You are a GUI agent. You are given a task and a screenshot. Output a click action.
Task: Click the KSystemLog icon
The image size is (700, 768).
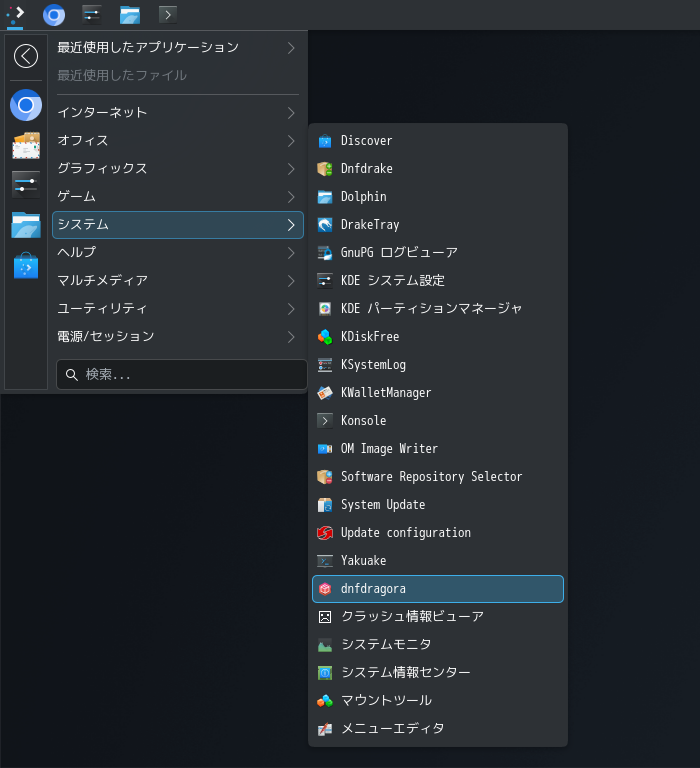(x=325, y=365)
